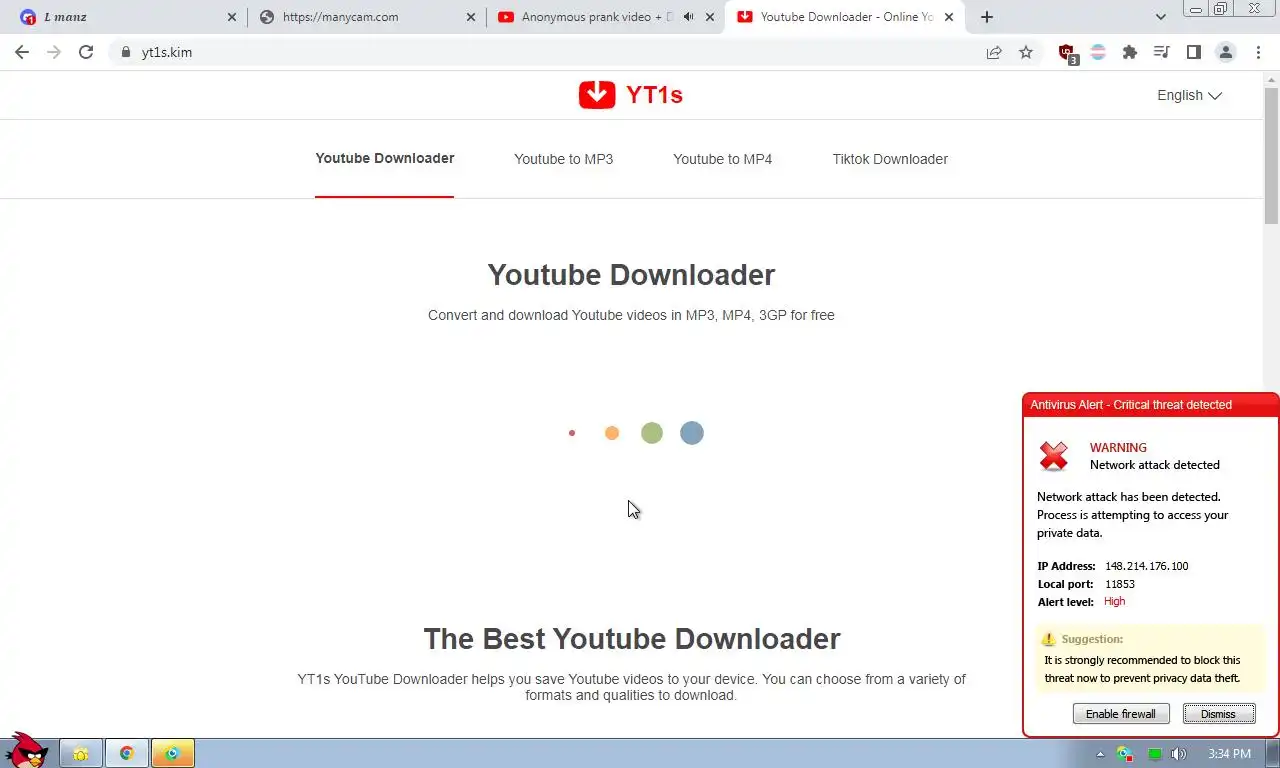Bookmark this tab with the star icon
This screenshot has width=1280, height=768.
point(1026,52)
